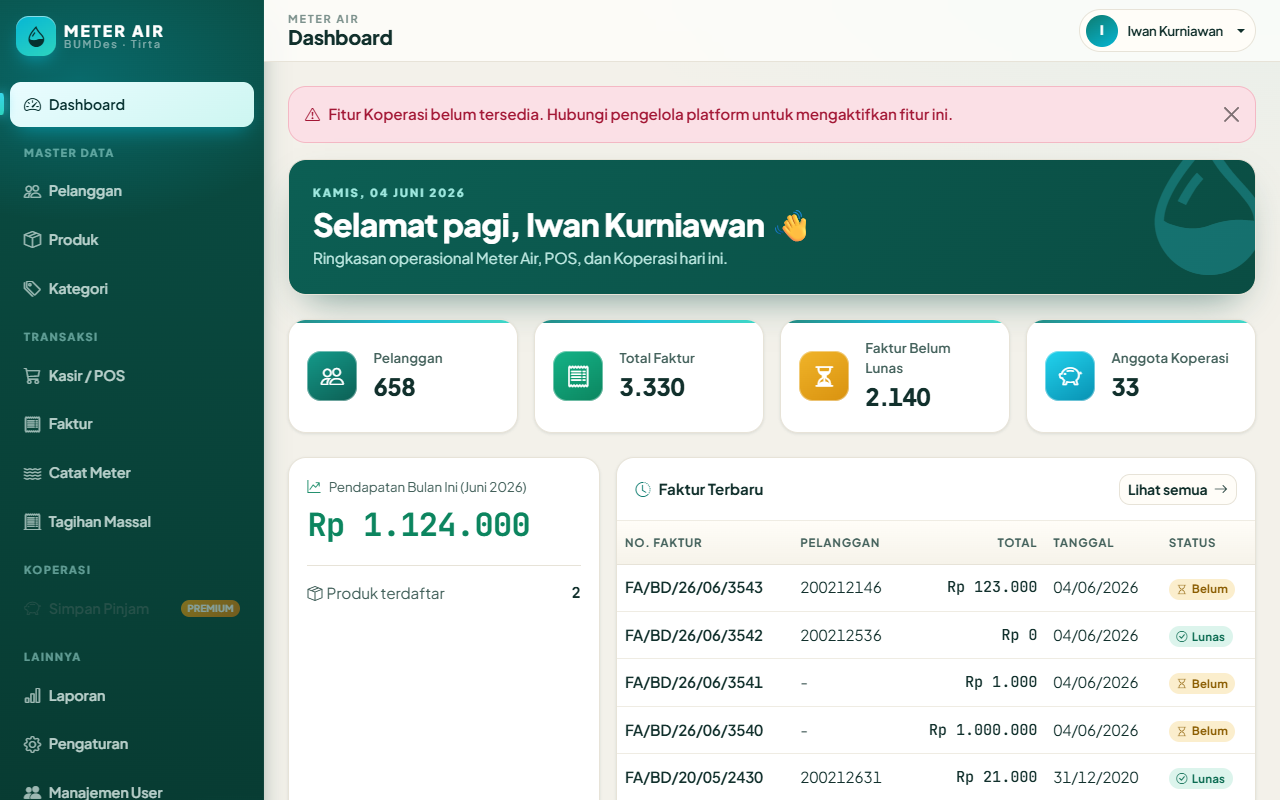Click the TANGGAL column header
Screen dimensions: 1280x800
point(1083,543)
